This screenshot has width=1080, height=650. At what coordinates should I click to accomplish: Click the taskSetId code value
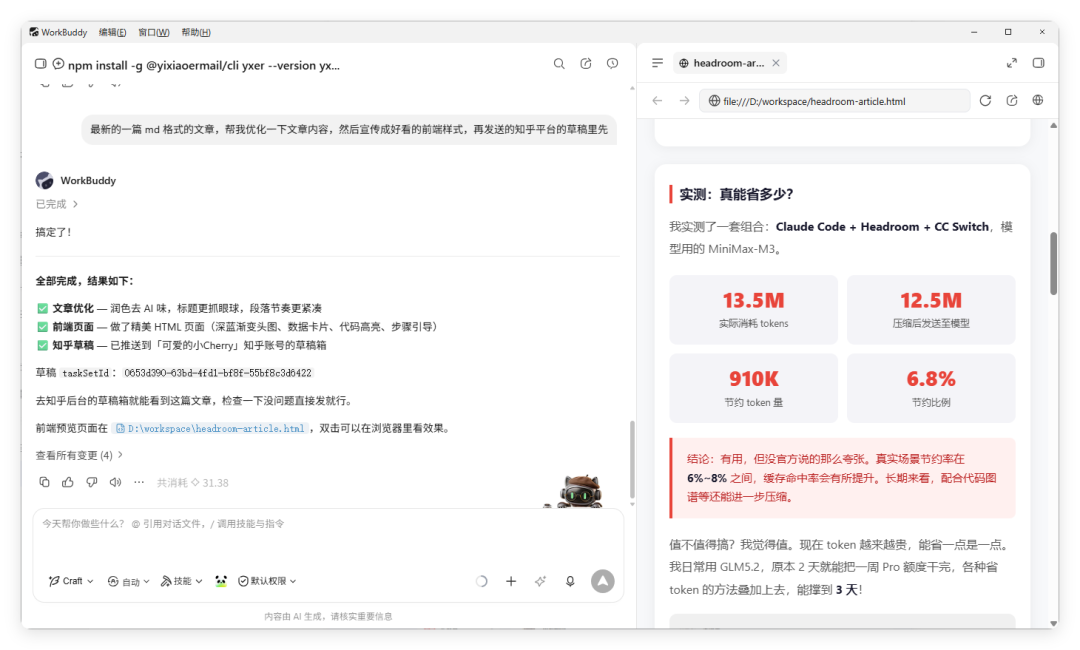coord(218,373)
